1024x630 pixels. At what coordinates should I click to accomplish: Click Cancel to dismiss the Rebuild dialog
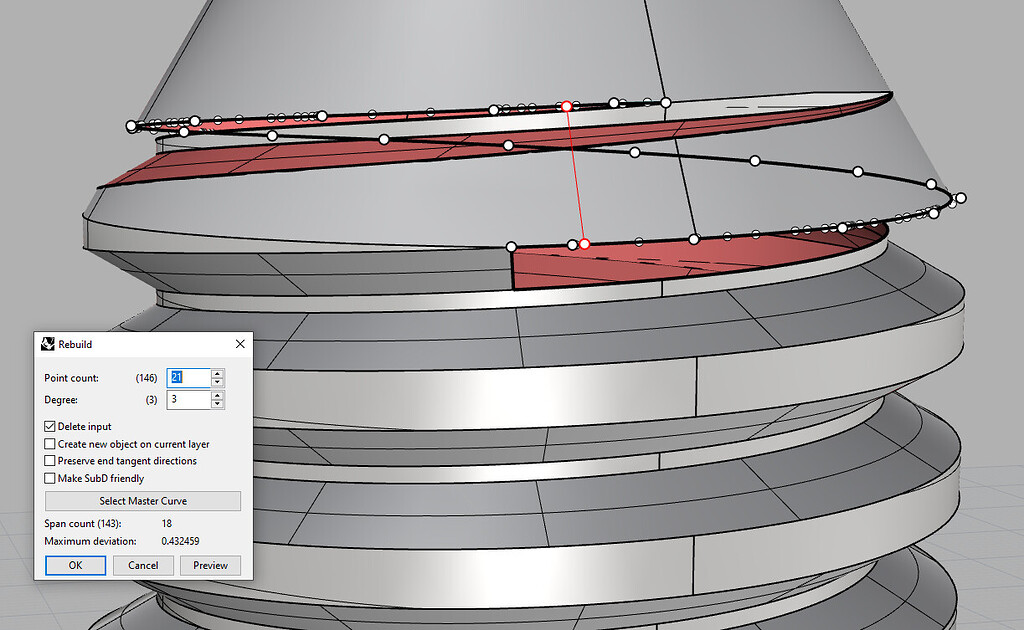(x=143, y=565)
